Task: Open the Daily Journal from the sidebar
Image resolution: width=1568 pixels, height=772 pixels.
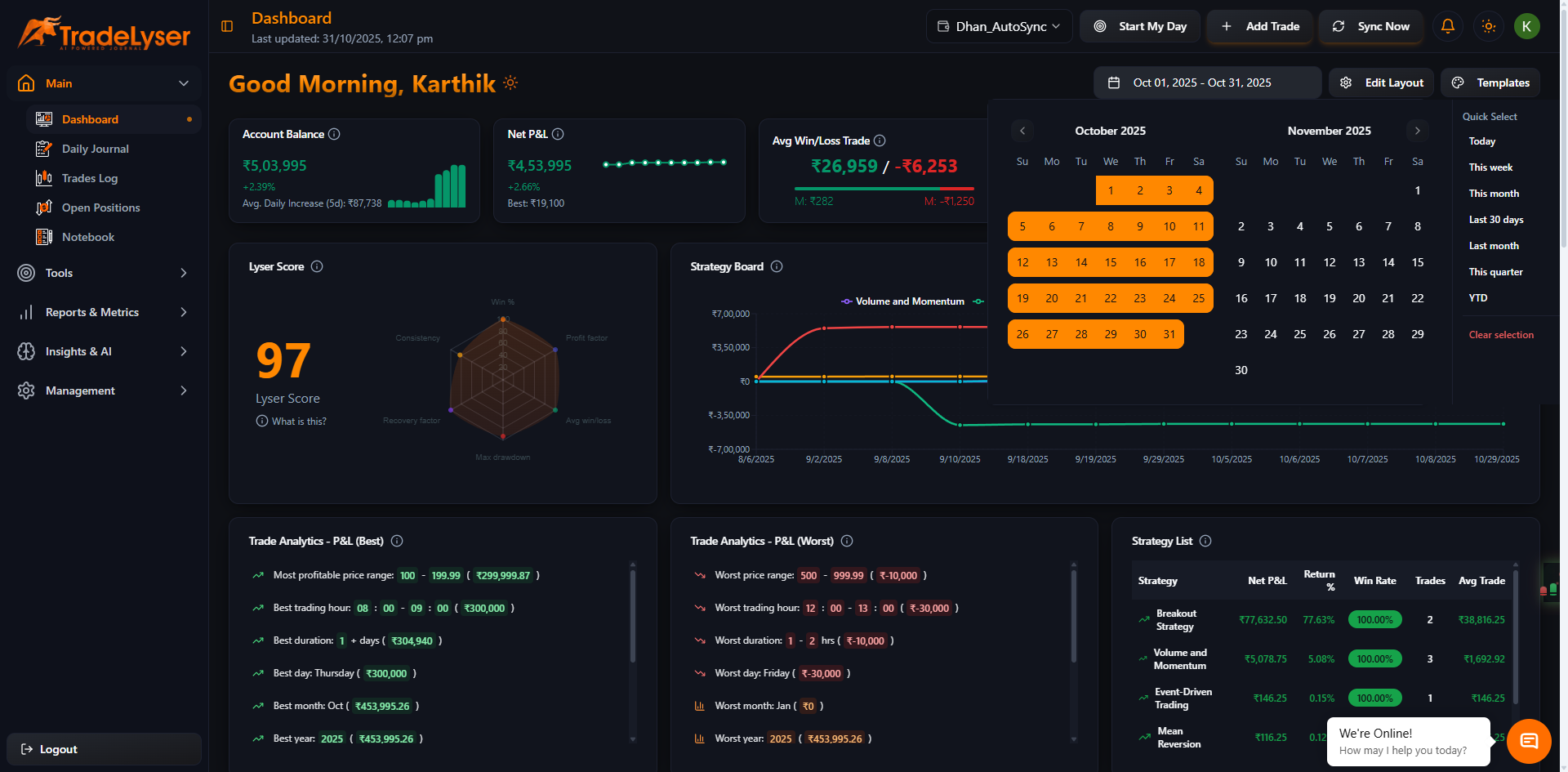Action: click(x=96, y=149)
